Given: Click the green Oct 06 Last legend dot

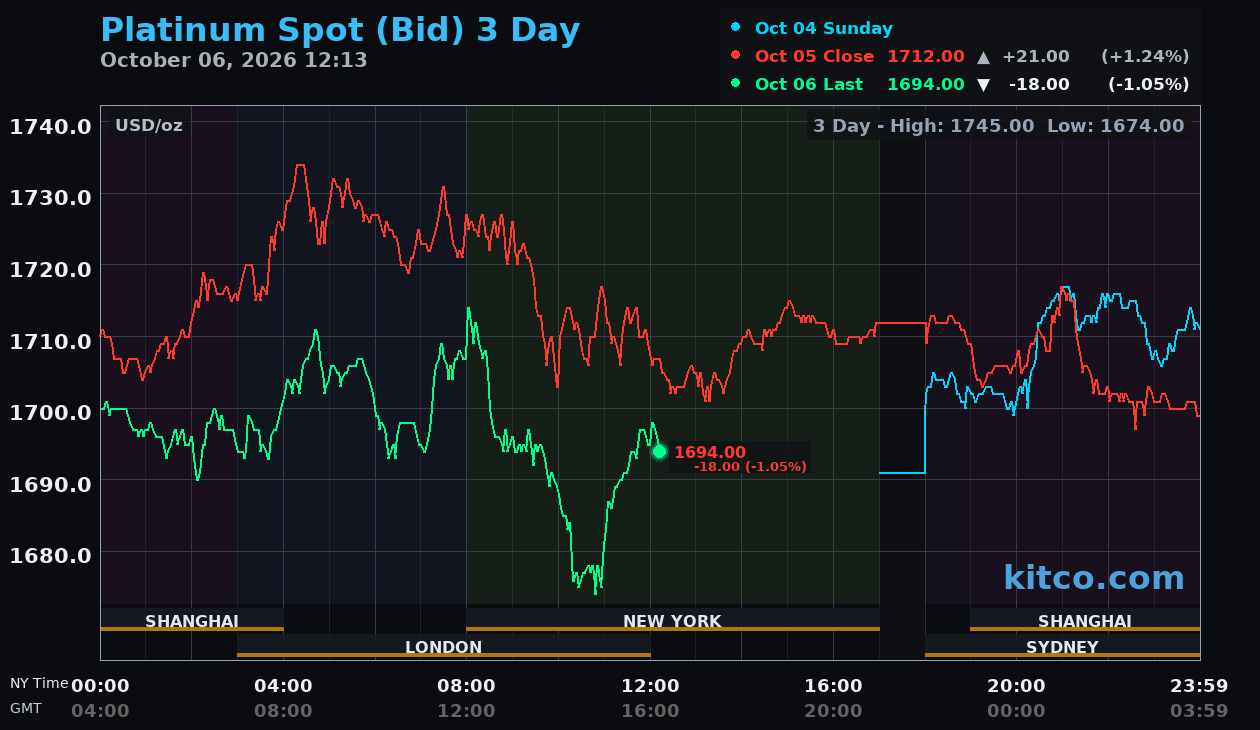Looking at the screenshot, I should 736,84.
